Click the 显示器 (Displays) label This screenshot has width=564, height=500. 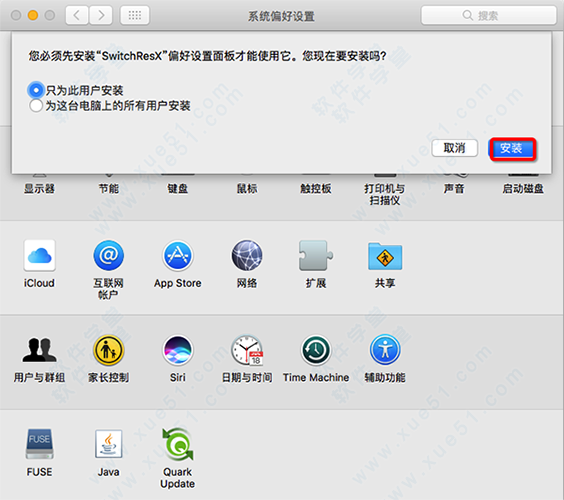click(x=39, y=188)
